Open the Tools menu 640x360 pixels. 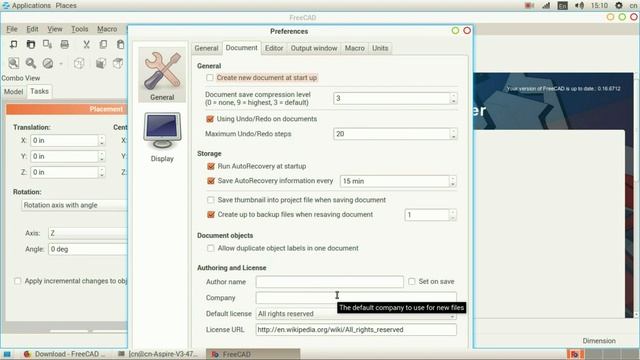coord(80,29)
